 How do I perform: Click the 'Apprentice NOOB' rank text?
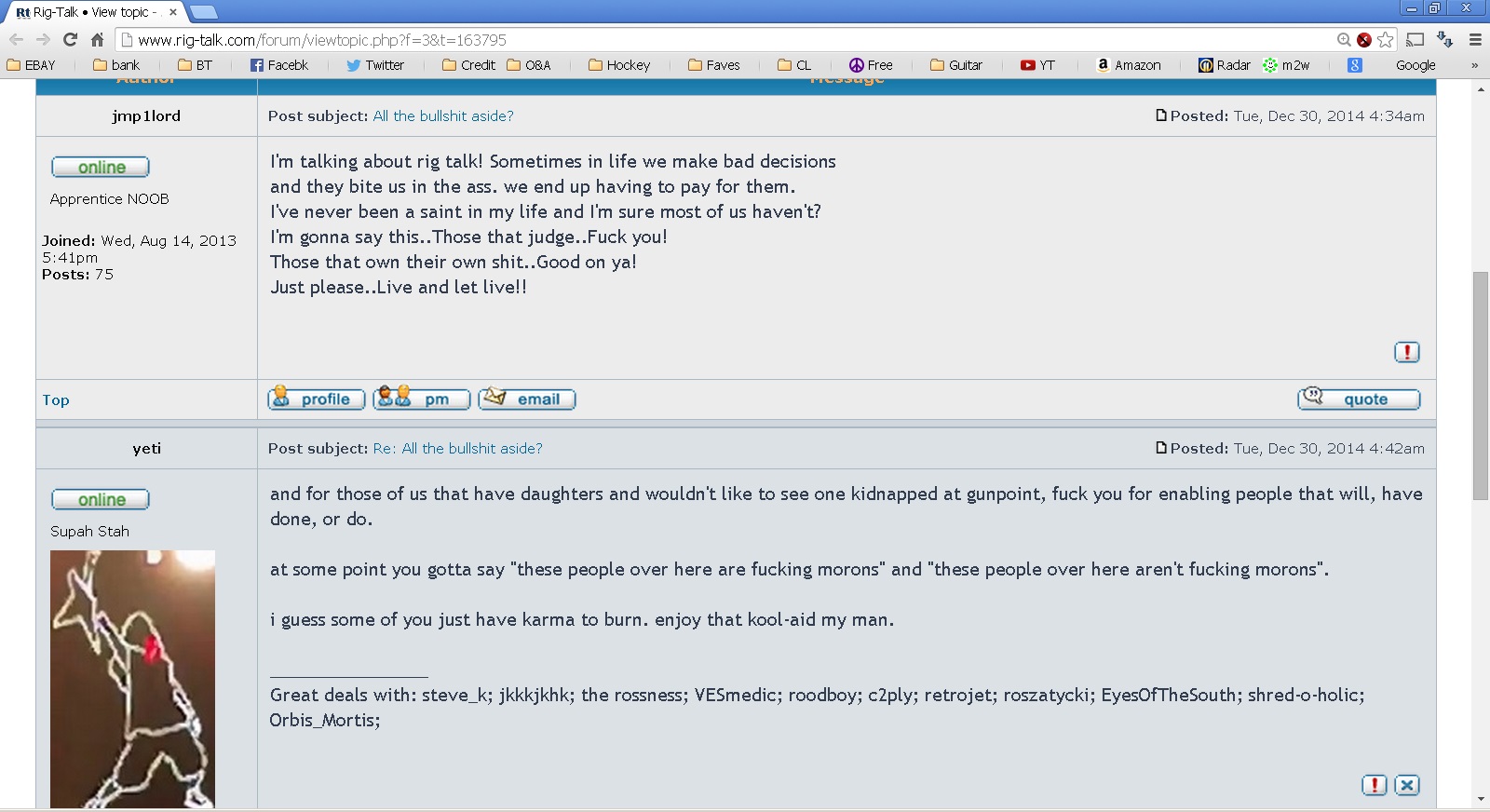[x=110, y=199]
